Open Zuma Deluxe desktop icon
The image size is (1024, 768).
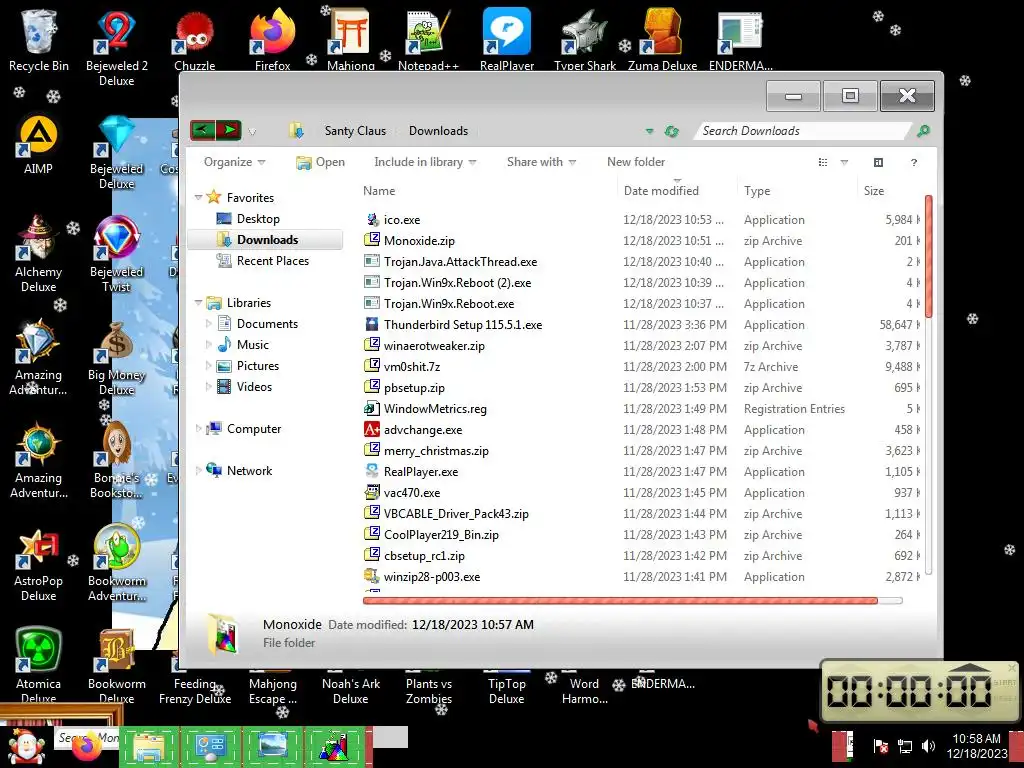(x=662, y=39)
